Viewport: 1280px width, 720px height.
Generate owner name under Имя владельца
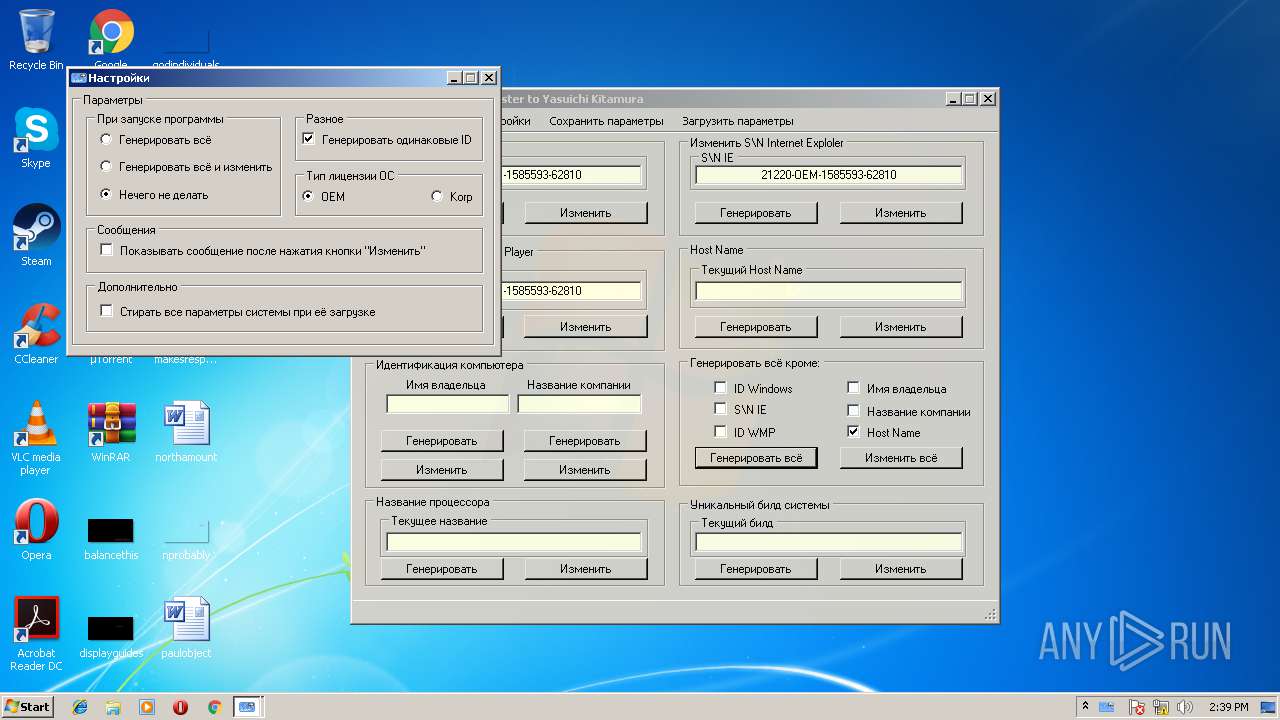(x=442, y=441)
